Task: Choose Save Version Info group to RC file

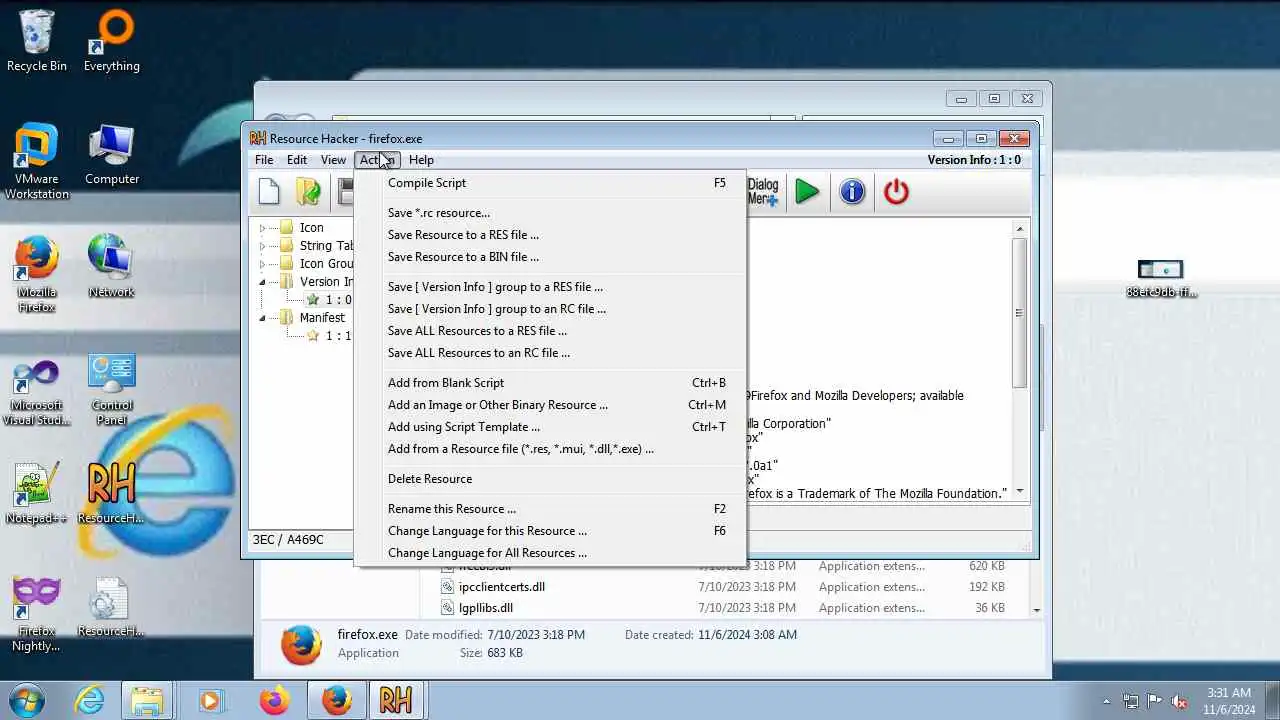Action: [x=550, y=309]
